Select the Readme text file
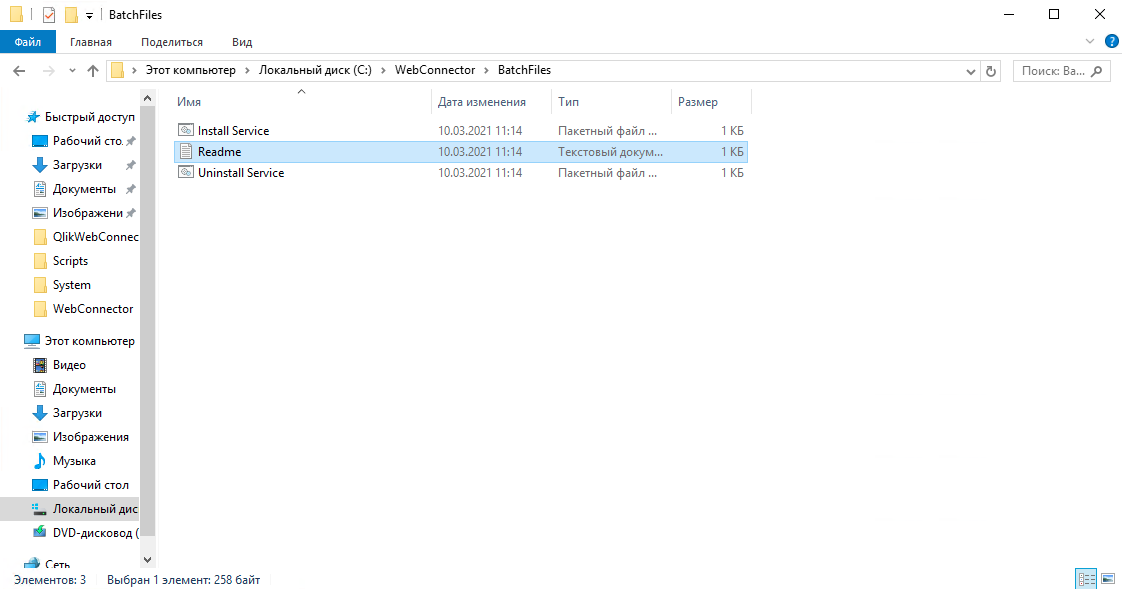The height and width of the screenshot is (589, 1122). pyautogui.click(x=461, y=152)
